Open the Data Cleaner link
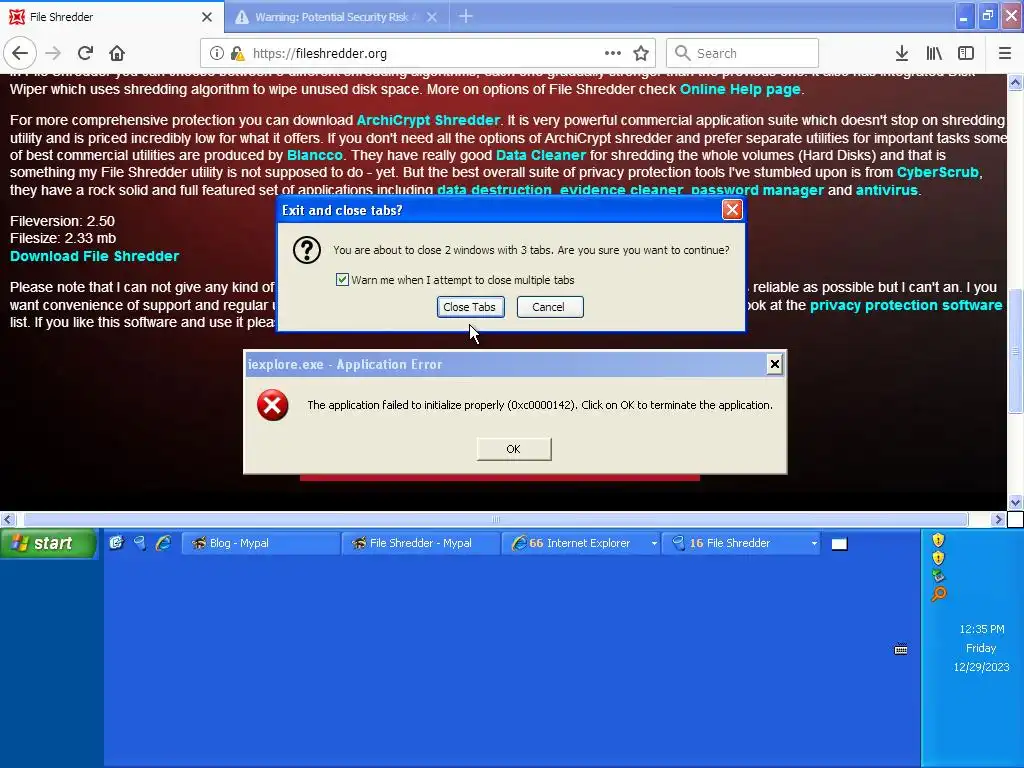Viewport: 1024px width, 768px height. coord(541,155)
